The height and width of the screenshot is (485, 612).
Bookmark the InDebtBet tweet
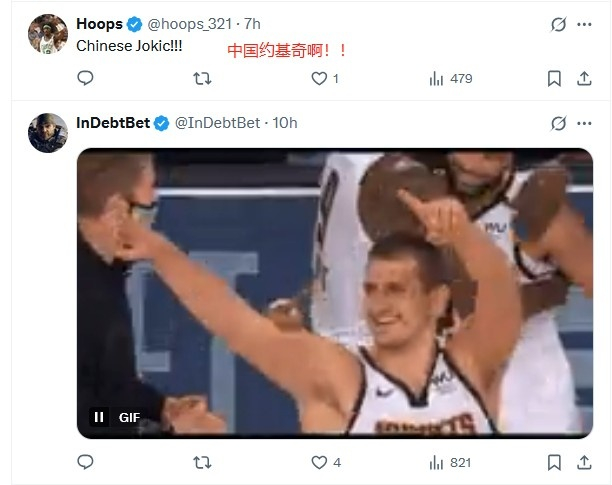(554, 463)
